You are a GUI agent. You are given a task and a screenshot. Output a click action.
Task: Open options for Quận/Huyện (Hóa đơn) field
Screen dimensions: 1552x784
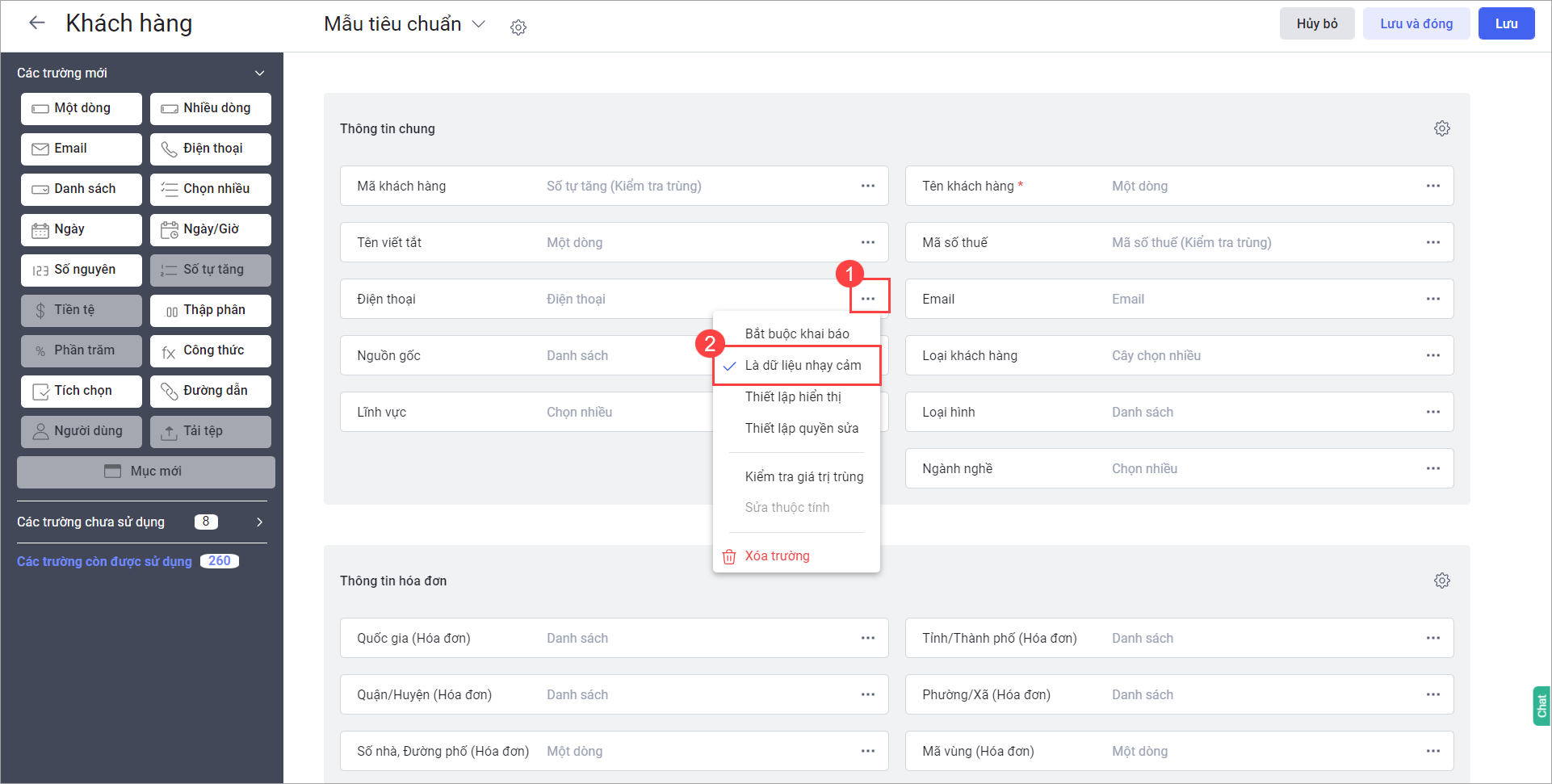tap(868, 694)
